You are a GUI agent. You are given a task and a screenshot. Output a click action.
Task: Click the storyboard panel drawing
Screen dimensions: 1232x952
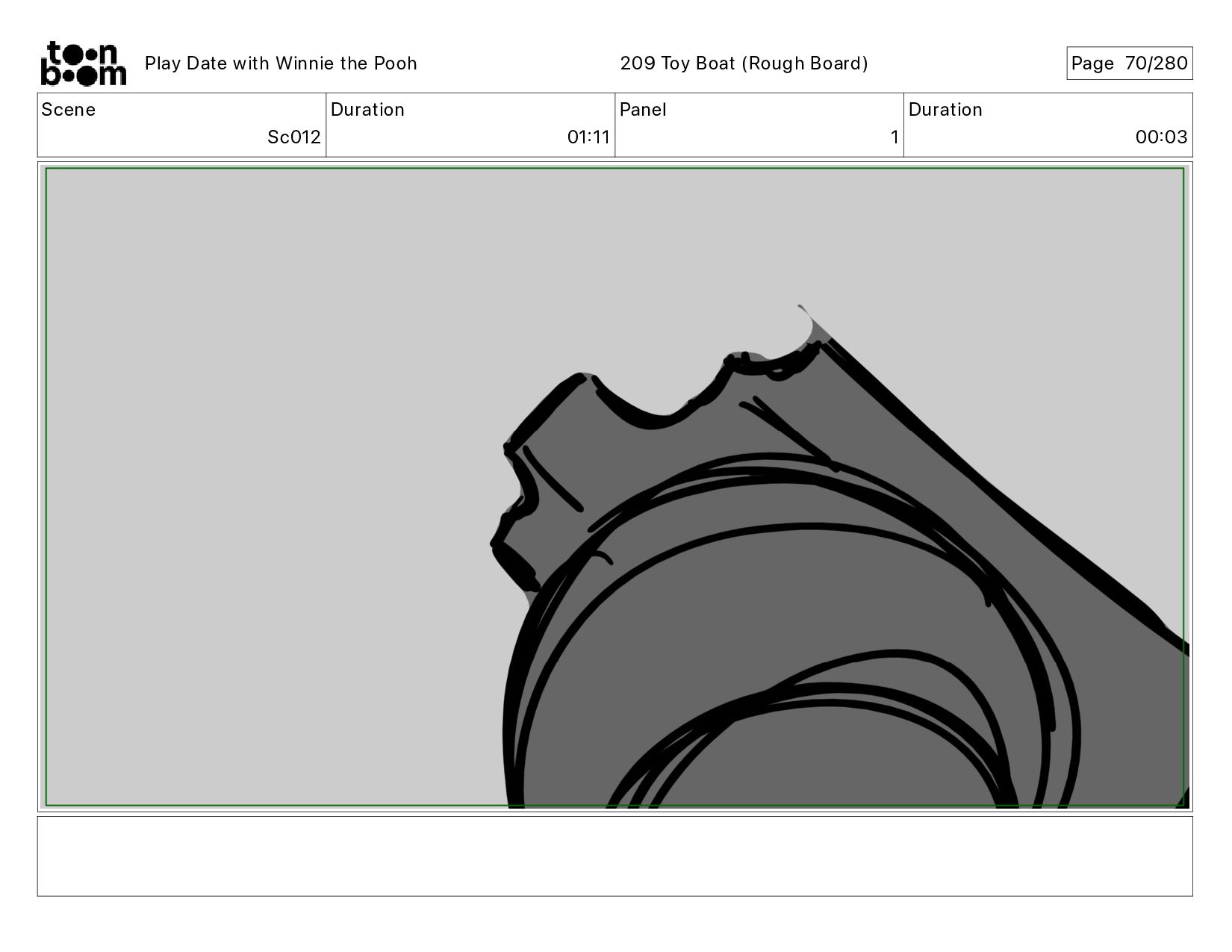615,487
